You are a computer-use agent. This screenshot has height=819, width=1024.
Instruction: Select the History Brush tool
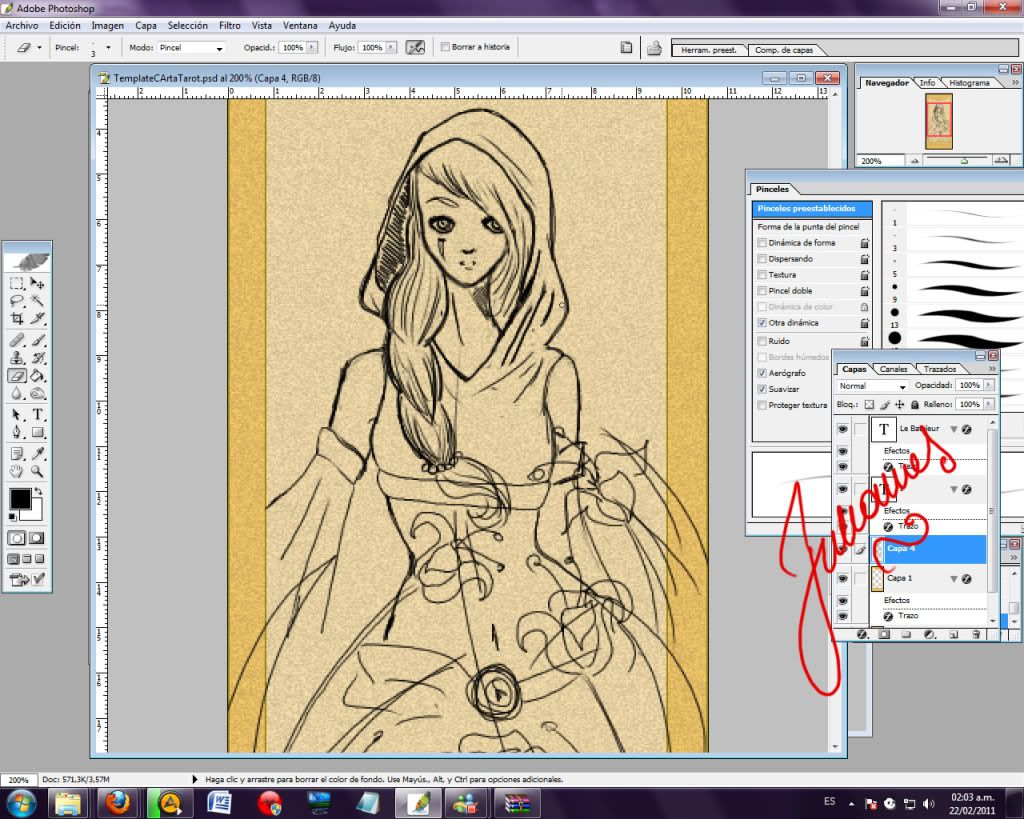[37, 358]
